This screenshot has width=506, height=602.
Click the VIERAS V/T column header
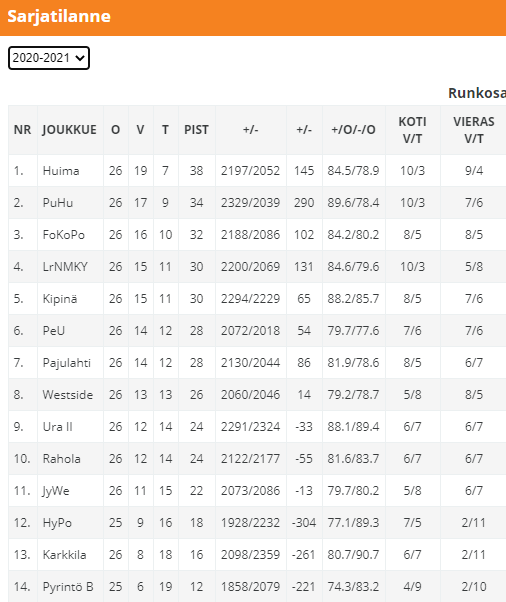[x=474, y=130]
